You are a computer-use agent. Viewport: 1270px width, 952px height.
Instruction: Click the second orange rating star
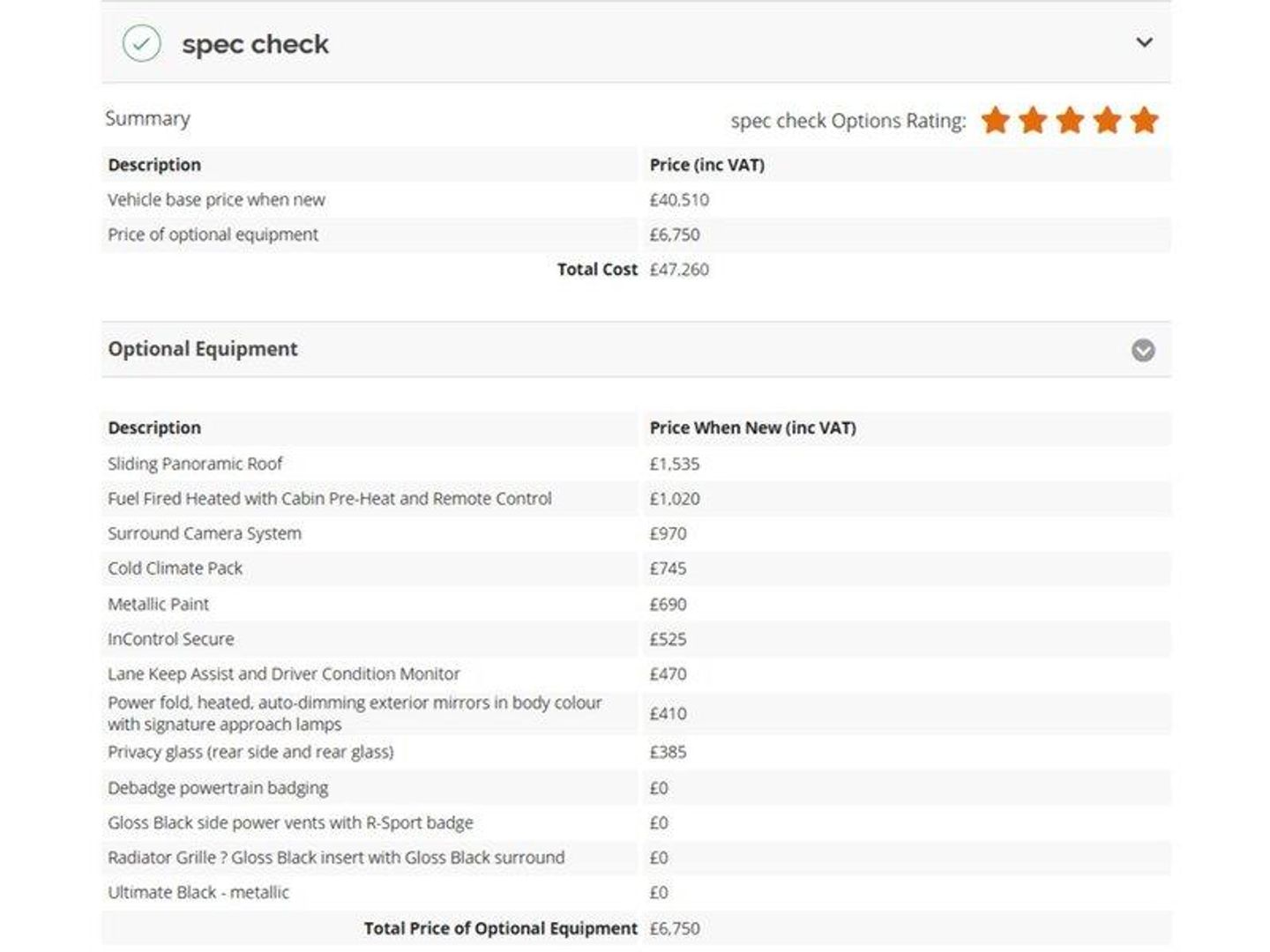coord(1033,120)
